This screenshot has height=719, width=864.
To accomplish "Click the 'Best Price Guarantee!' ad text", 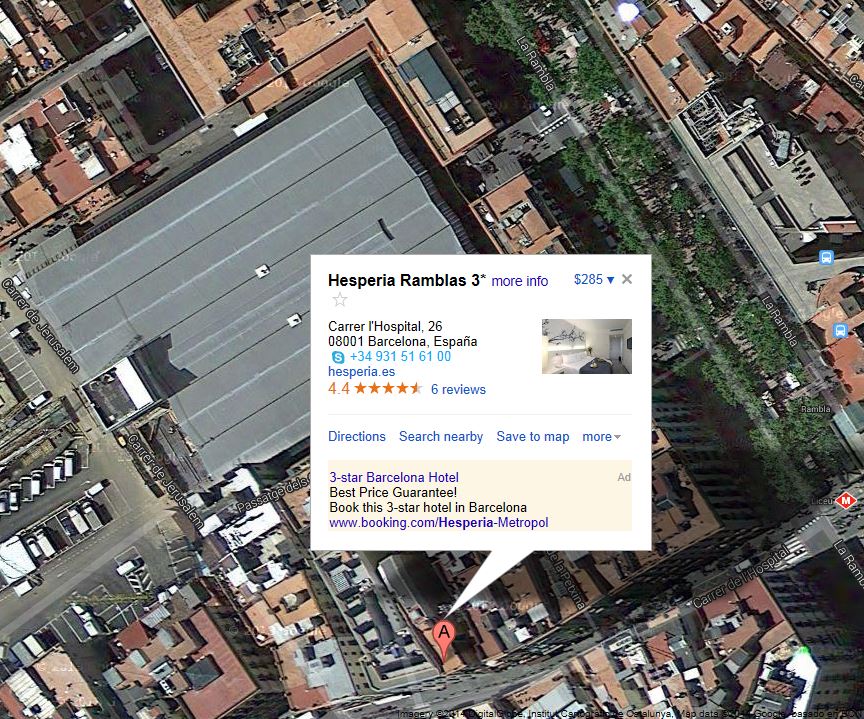I will (393, 493).
